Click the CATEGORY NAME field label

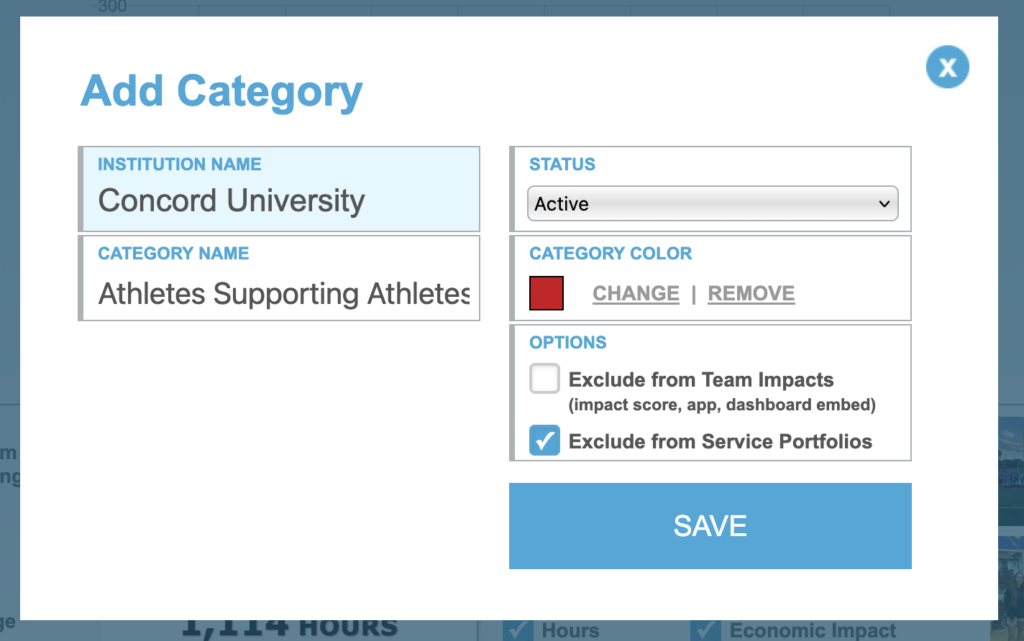click(x=173, y=254)
